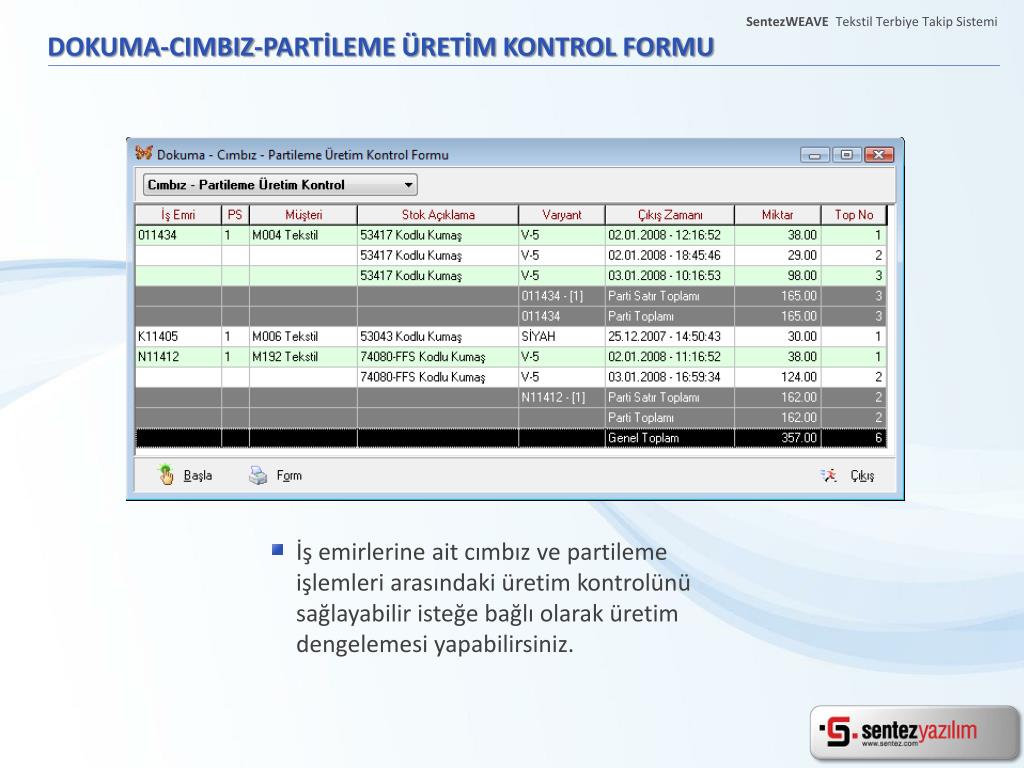
Task: Click the Stok Açıklama column header
Action: (x=438, y=215)
